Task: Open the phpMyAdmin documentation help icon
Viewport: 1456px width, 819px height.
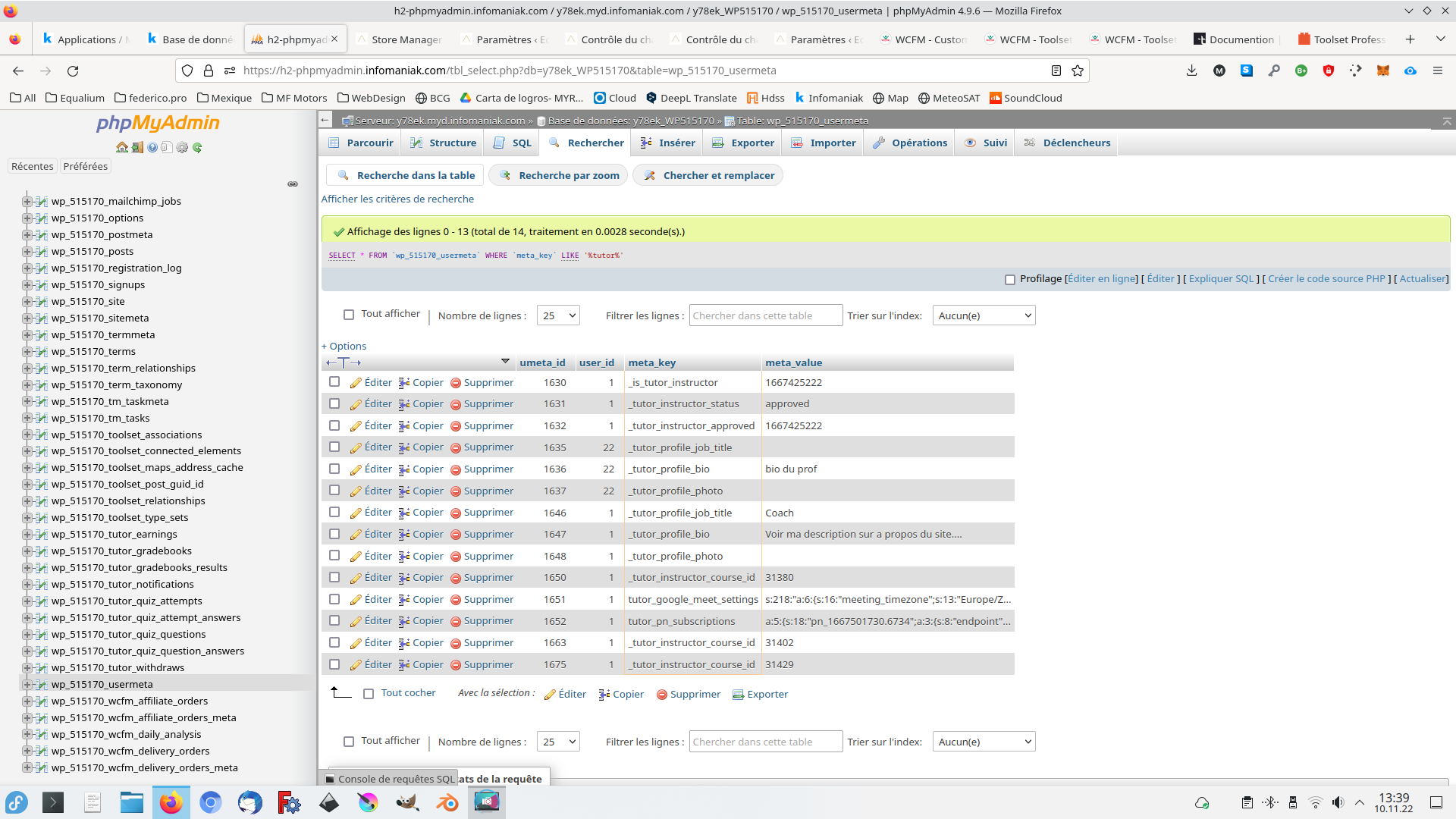Action: coord(152,147)
